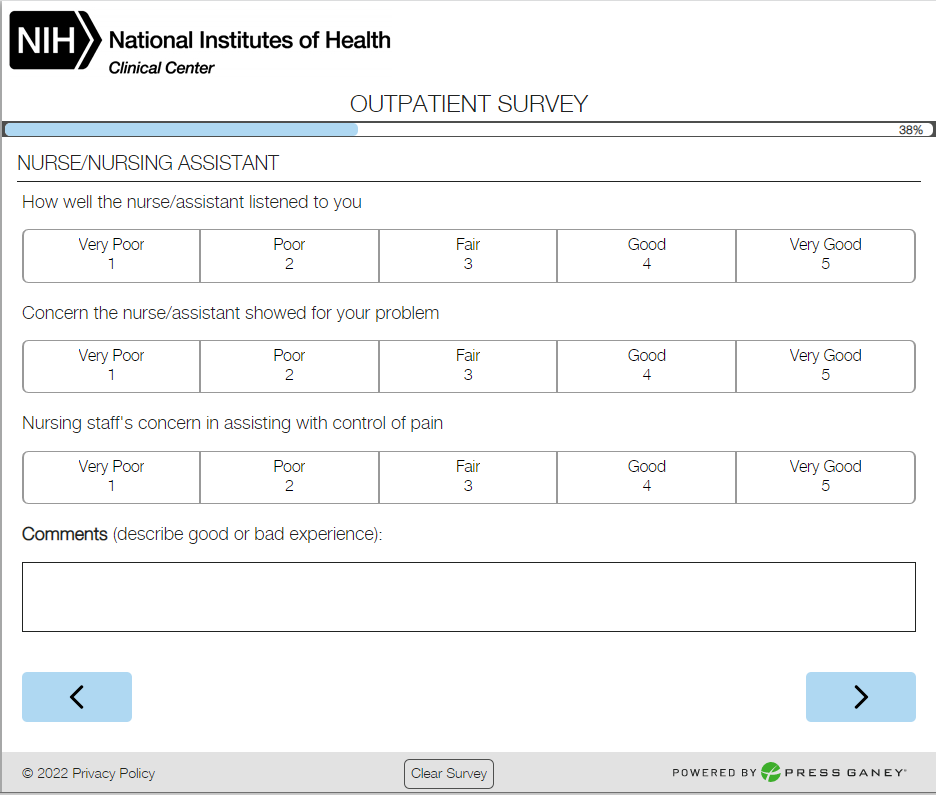Rate listening question as Very Good 5

826,255
